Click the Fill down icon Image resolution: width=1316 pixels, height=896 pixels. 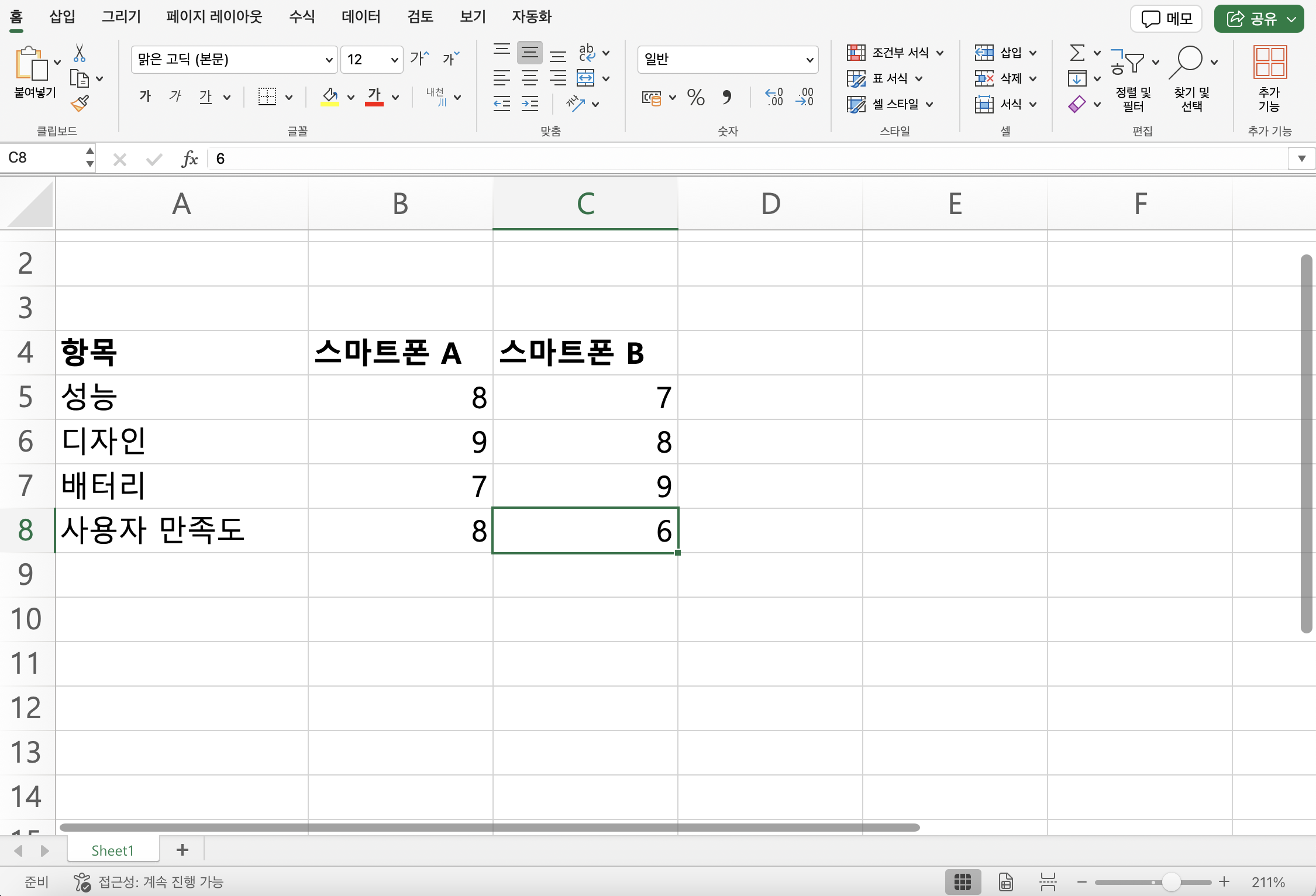click(1077, 78)
